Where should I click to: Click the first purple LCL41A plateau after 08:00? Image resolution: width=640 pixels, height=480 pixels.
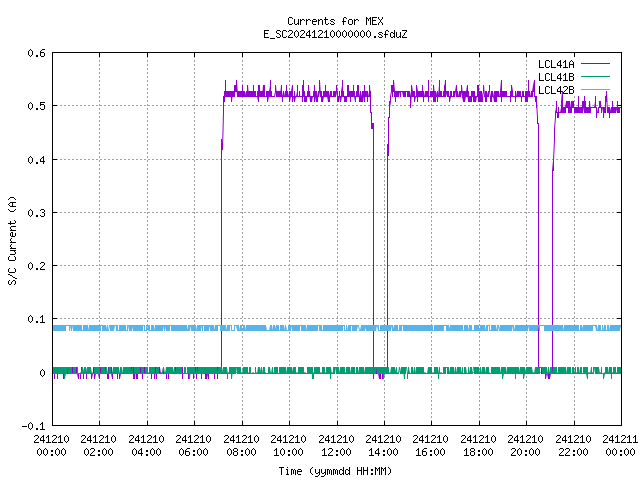(297, 94)
